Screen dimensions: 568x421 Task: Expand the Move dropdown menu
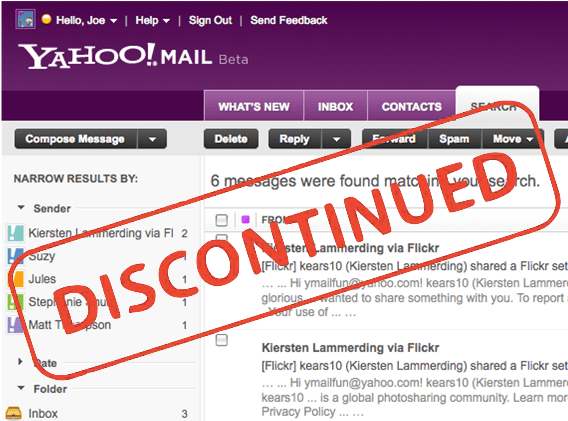(513, 139)
